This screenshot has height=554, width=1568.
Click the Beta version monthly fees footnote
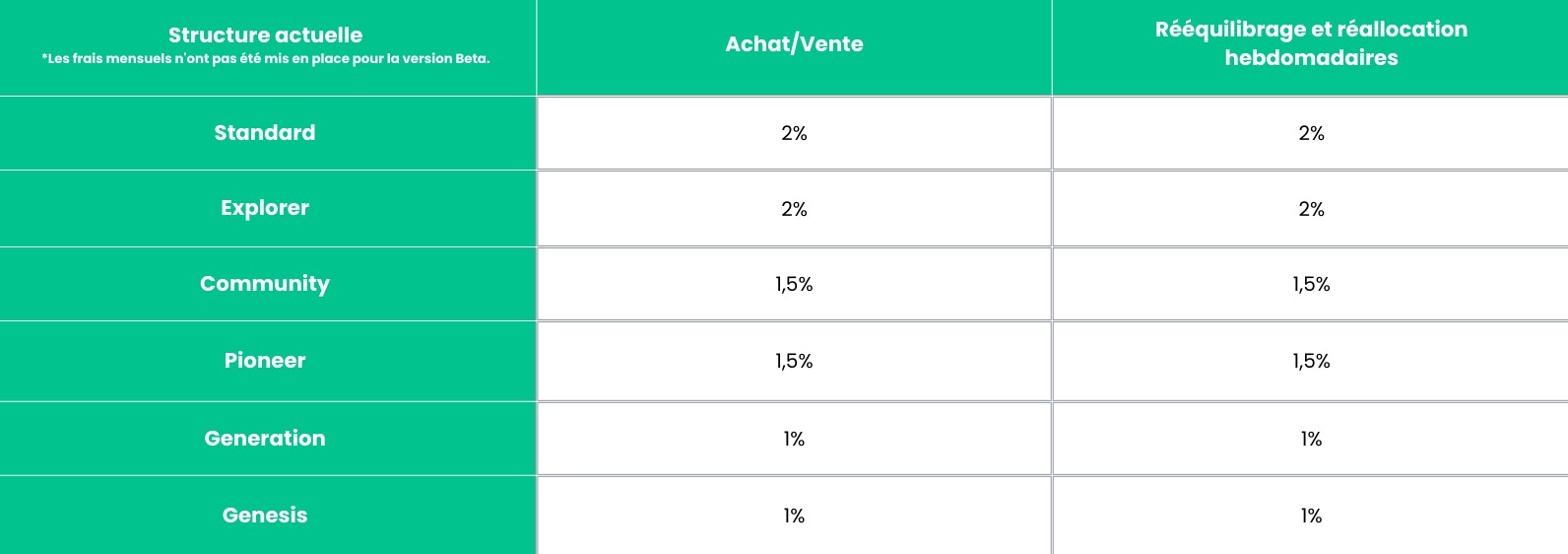click(265, 59)
